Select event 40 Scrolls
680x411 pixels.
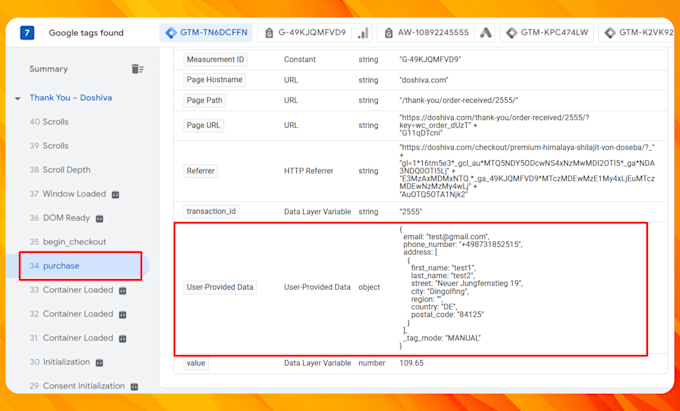[49, 122]
